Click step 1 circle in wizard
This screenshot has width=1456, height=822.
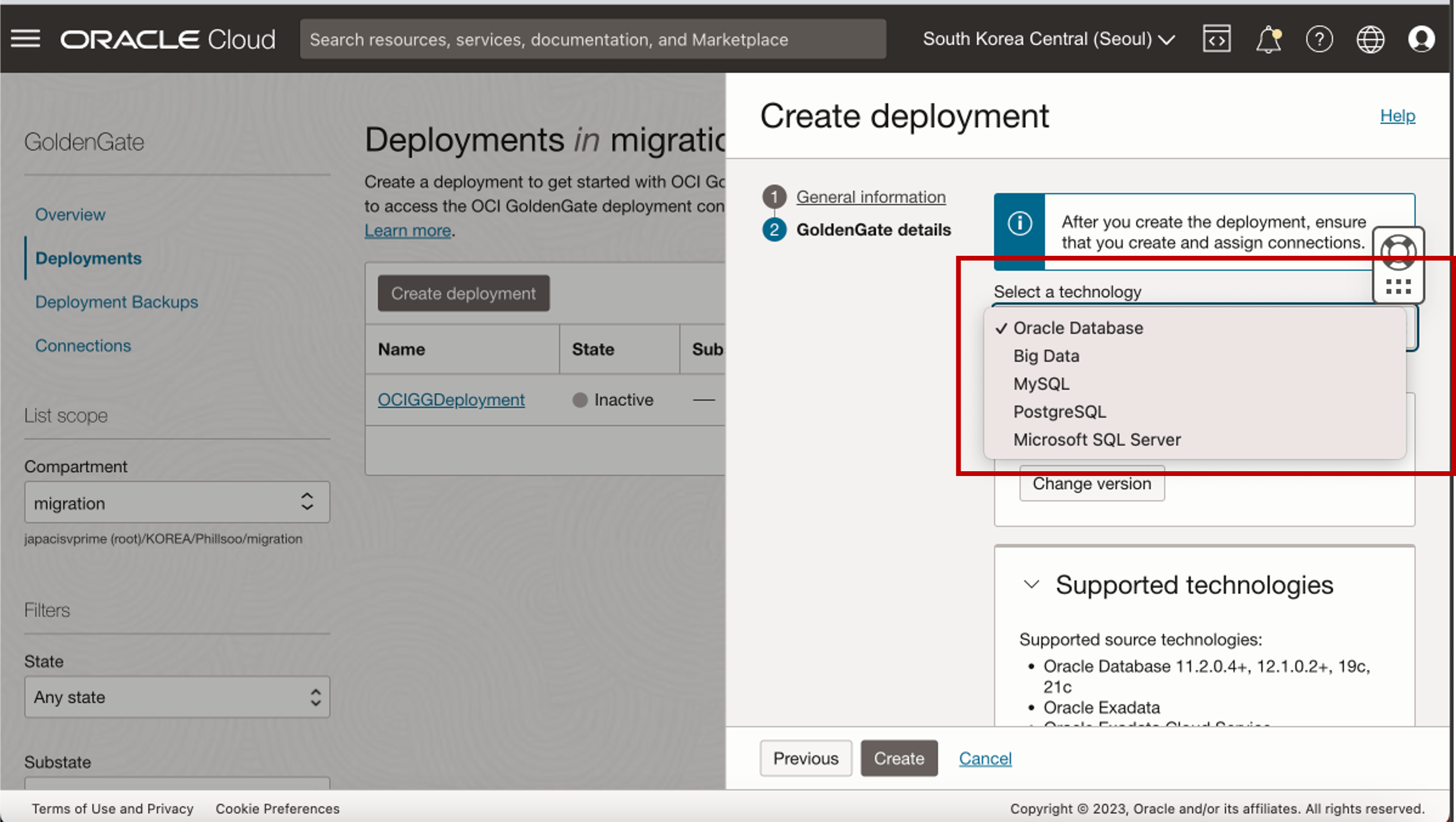[774, 197]
